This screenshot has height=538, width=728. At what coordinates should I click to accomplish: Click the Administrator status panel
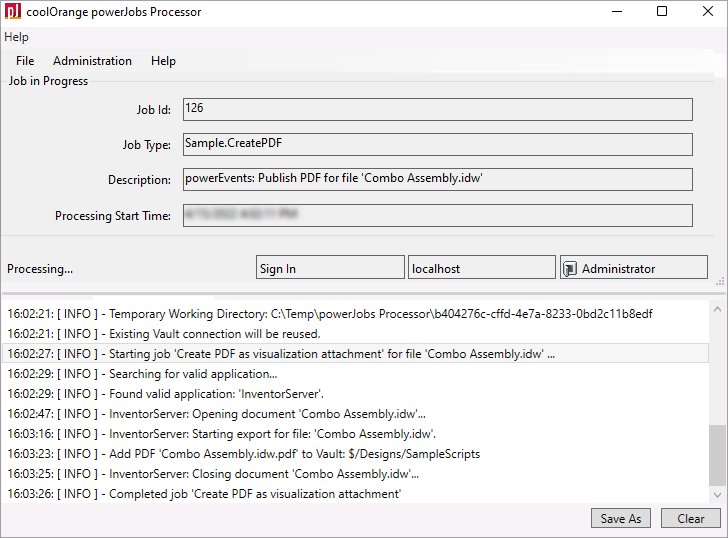(634, 267)
